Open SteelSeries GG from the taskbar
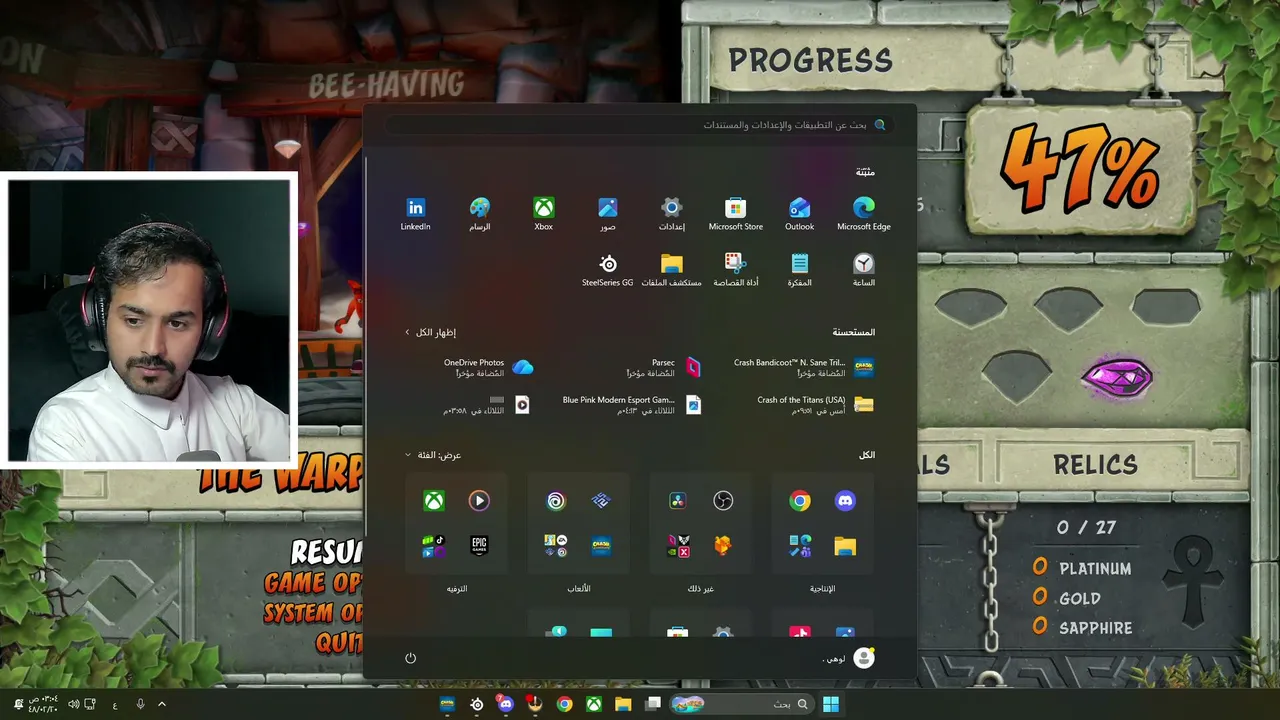The width and height of the screenshot is (1280, 720). pyautogui.click(x=477, y=704)
